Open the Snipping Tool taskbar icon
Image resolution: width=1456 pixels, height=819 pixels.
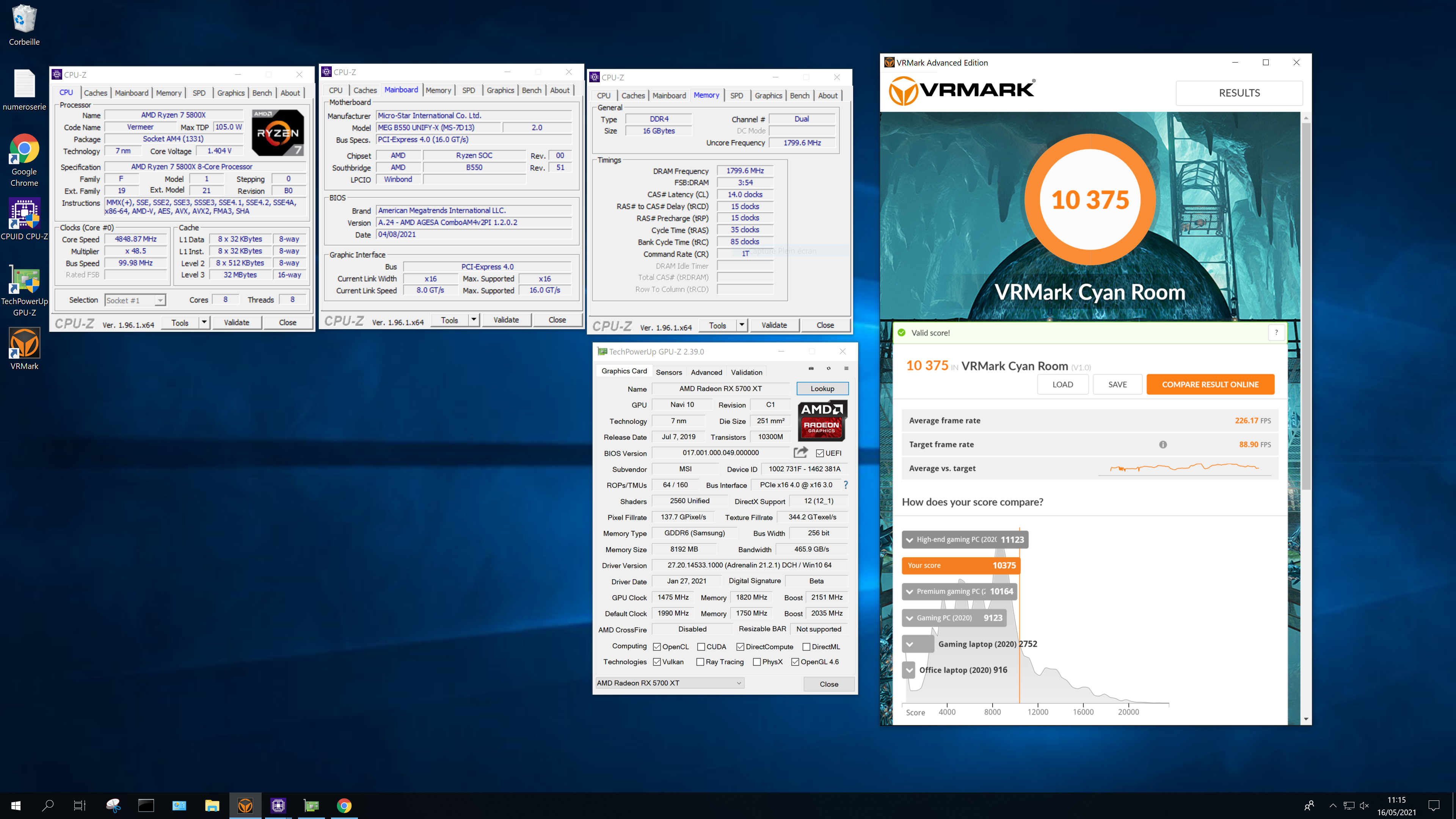[113, 805]
